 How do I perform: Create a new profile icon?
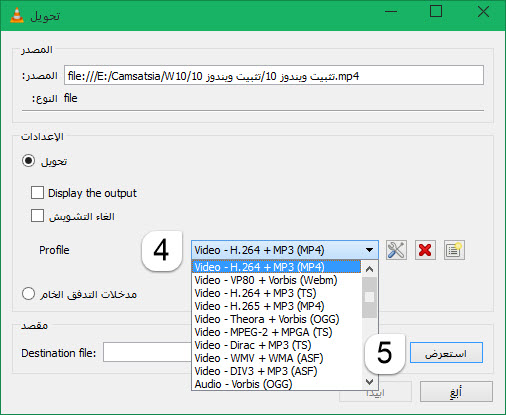pyautogui.click(x=454, y=250)
